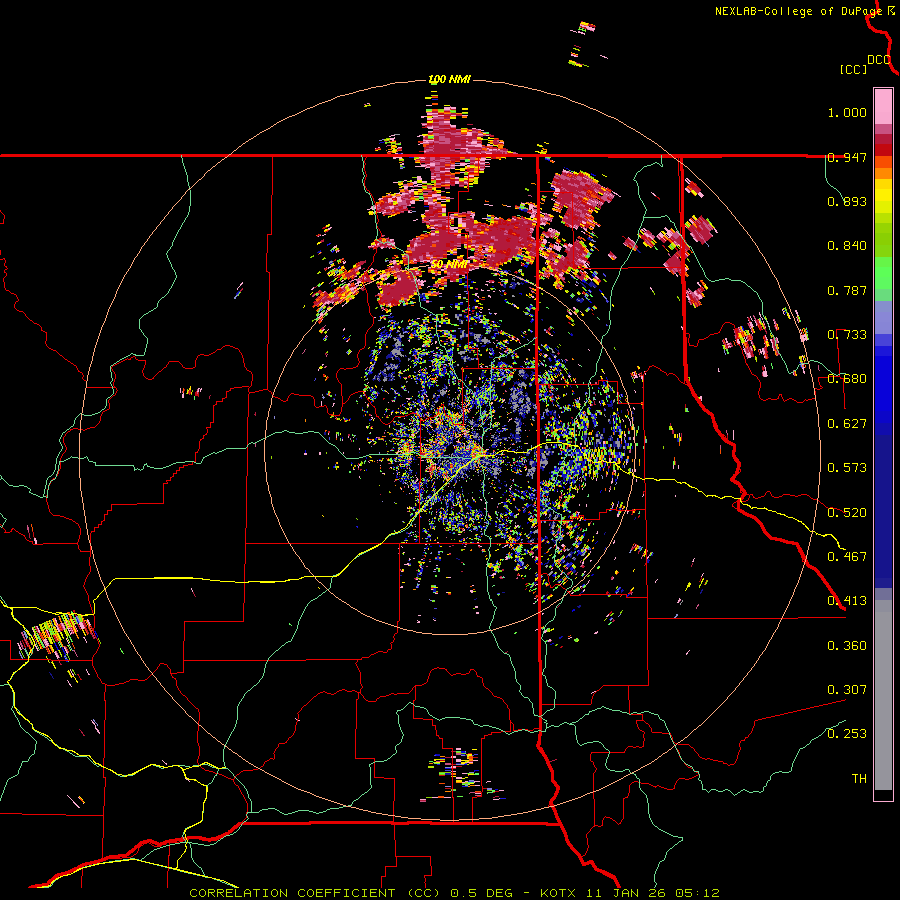
Task: Click the DCC label above the scale
Action: click(x=879, y=60)
